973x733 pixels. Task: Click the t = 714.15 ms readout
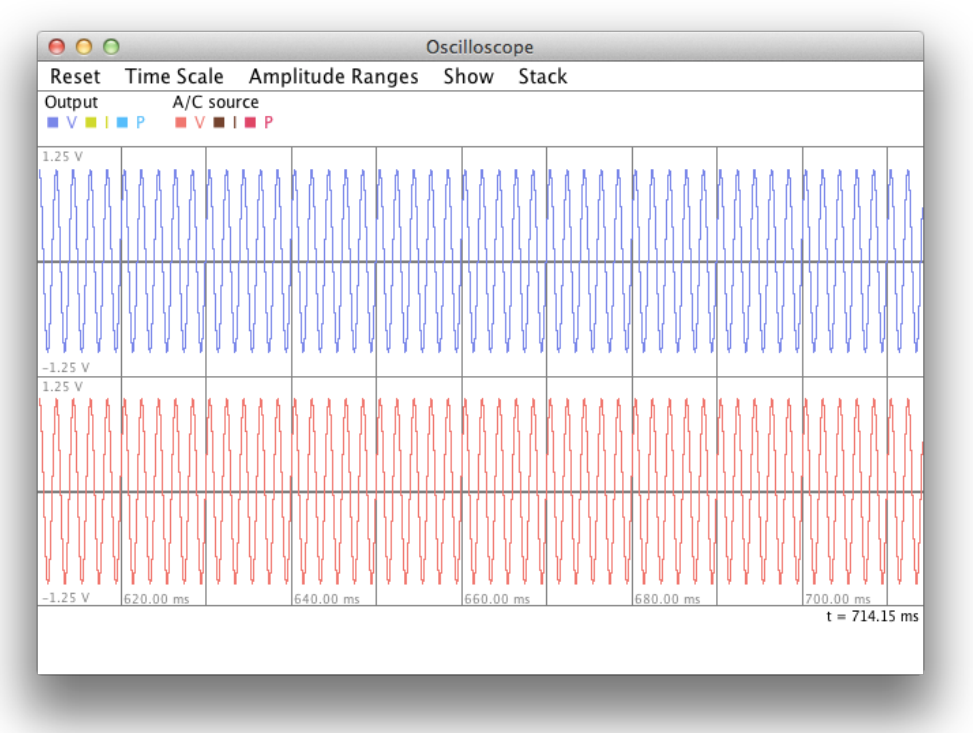(x=872, y=616)
